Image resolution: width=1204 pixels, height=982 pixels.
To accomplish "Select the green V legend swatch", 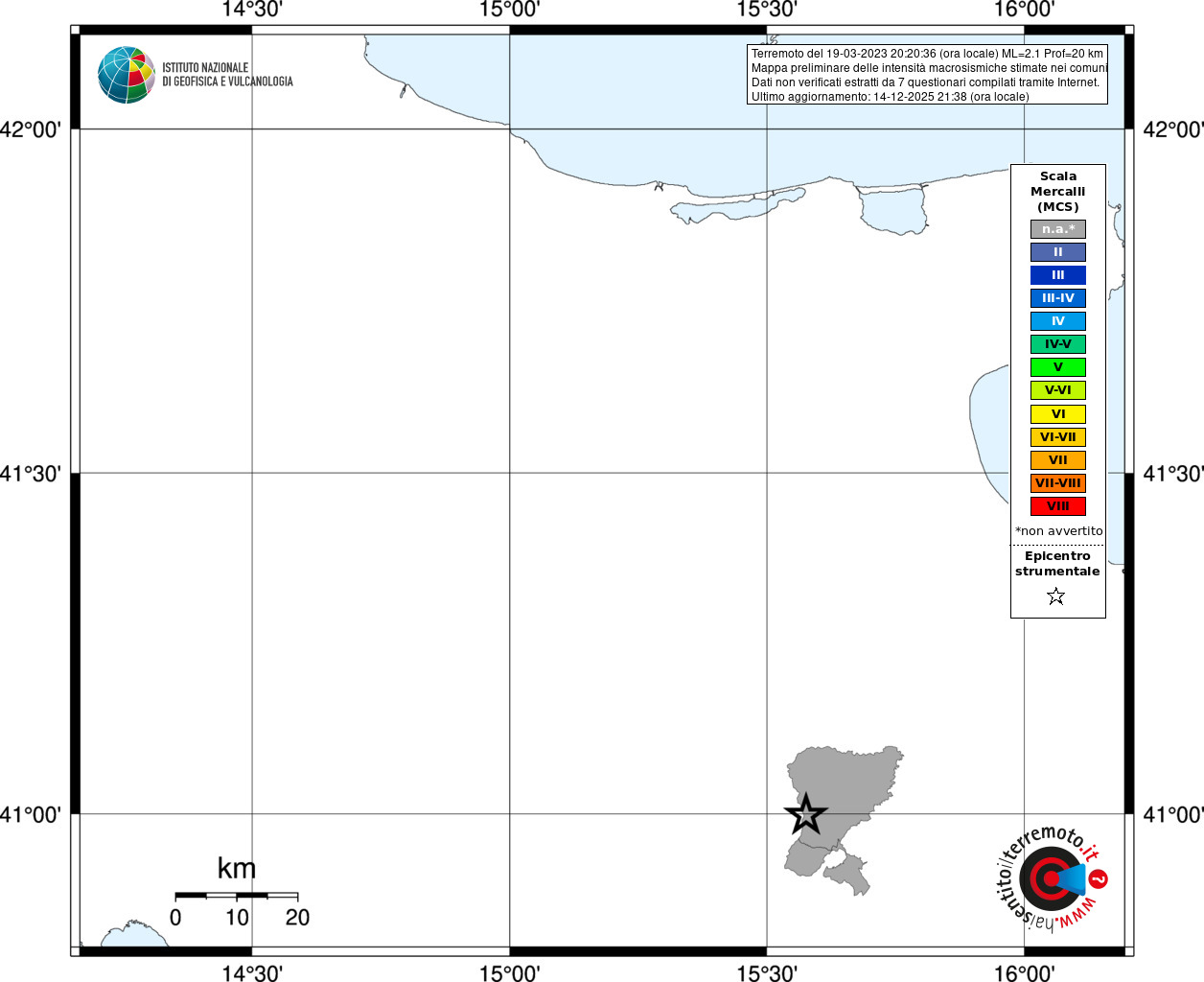I will click(1058, 367).
